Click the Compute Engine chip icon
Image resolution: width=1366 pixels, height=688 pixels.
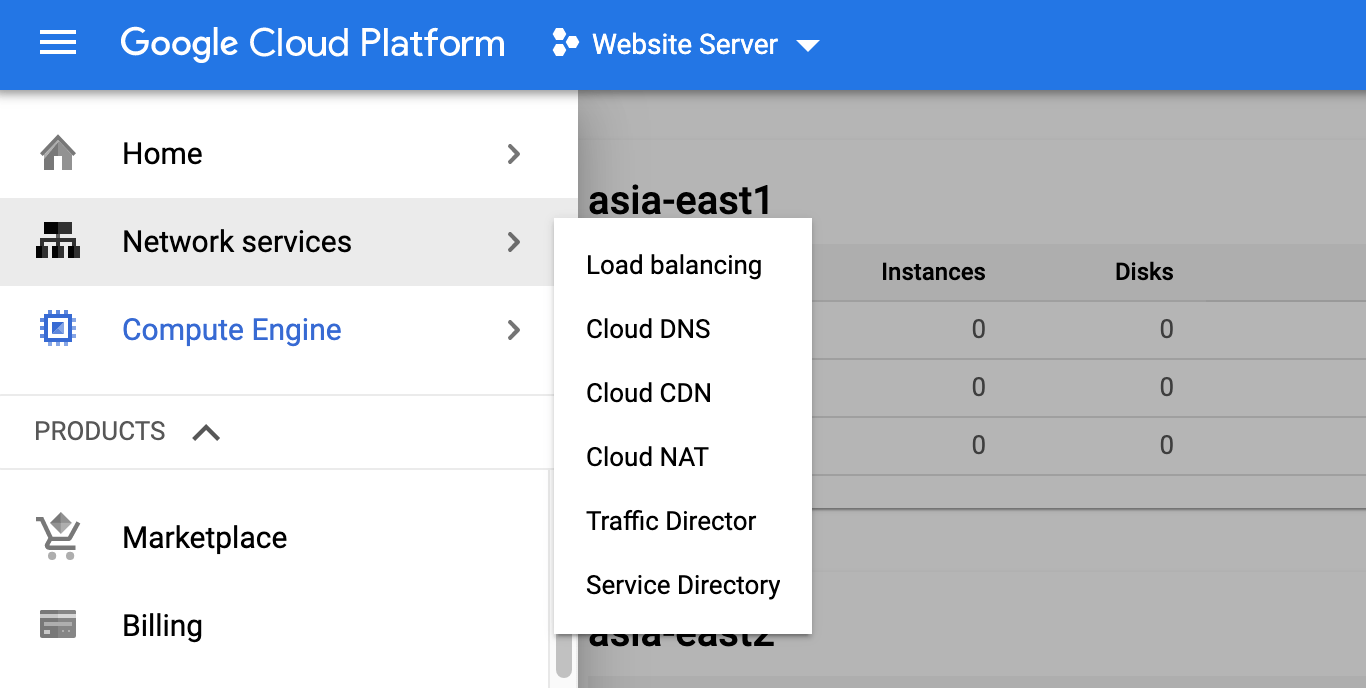58,329
